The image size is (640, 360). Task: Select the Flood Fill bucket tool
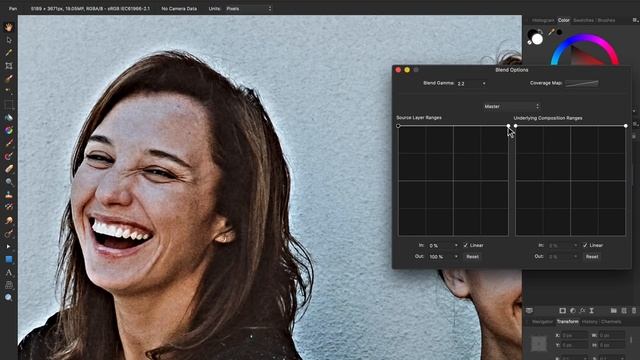[x=9, y=118]
